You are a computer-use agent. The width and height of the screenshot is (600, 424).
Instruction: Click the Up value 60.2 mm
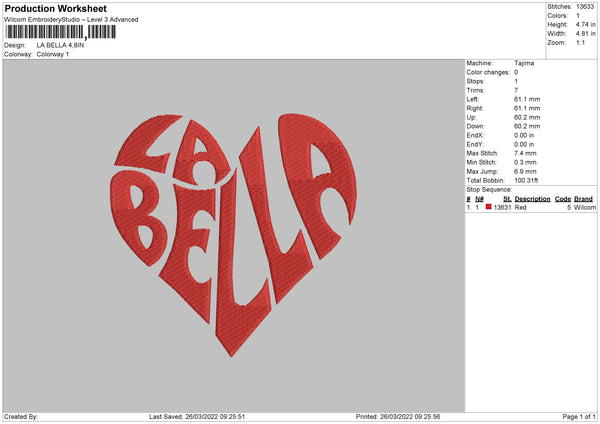pos(527,117)
